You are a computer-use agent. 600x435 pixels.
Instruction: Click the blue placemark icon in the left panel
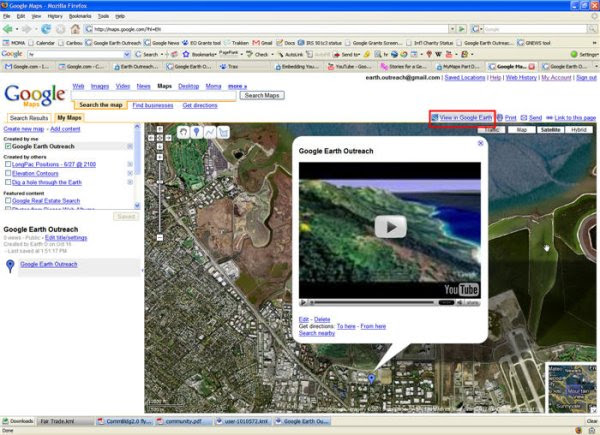click(10, 266)
